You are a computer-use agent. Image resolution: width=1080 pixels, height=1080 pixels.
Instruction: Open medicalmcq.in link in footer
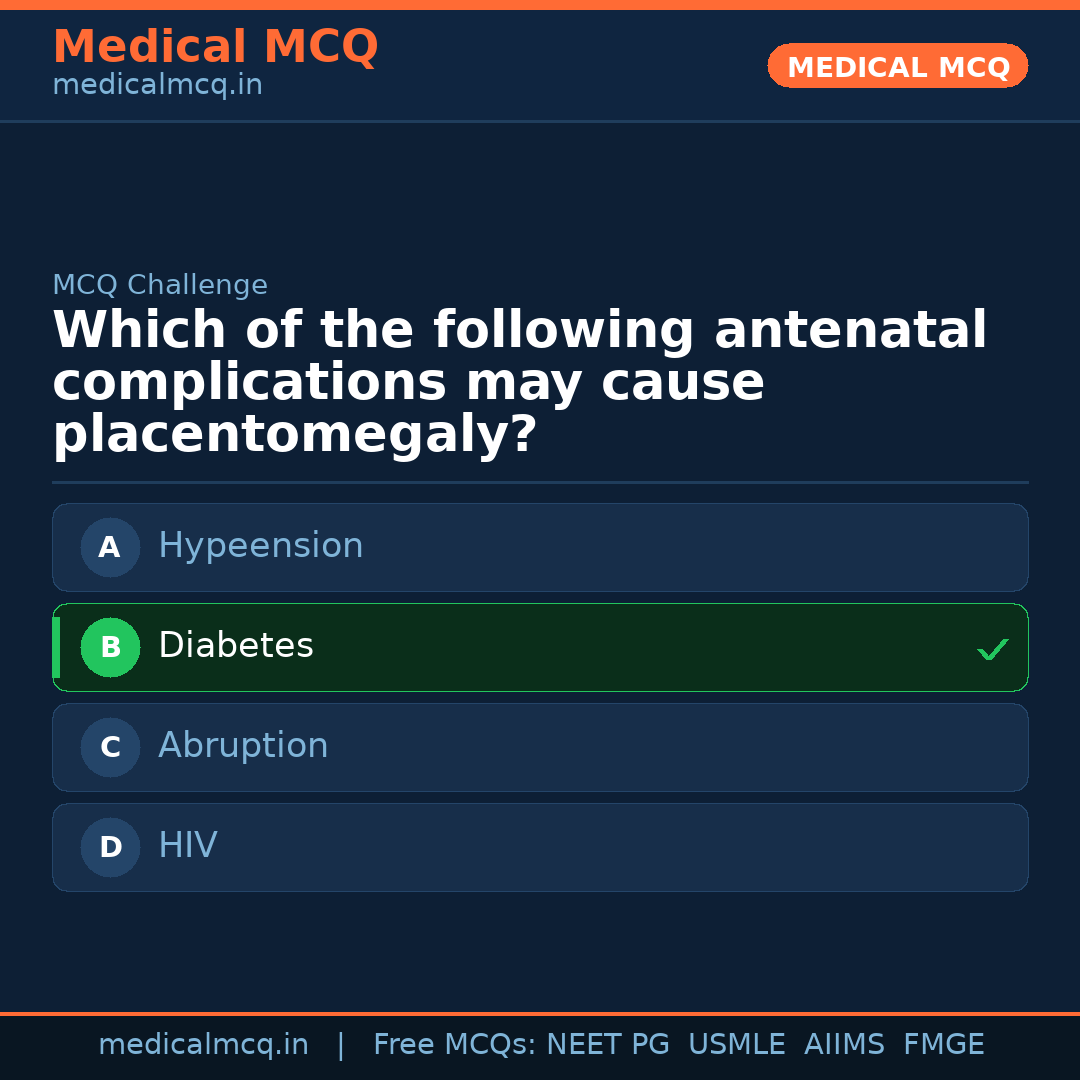tap(203, 1045)
